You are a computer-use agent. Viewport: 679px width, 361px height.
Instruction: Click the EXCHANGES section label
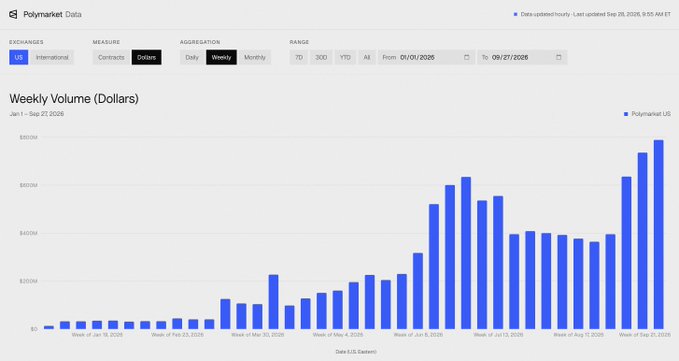coord(26,42)
